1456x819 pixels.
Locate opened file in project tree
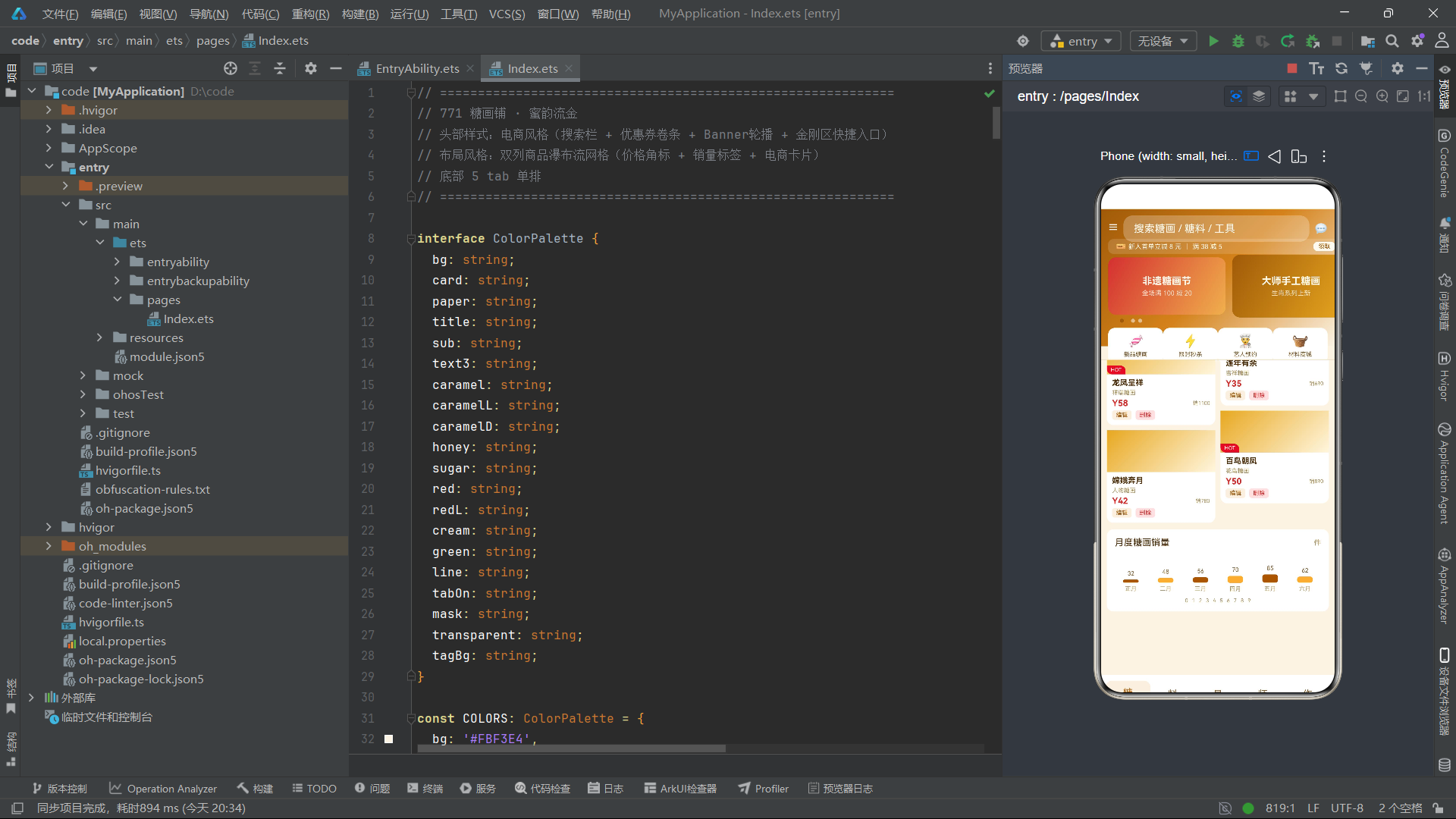pyautogui.click(x=231, y=68)
